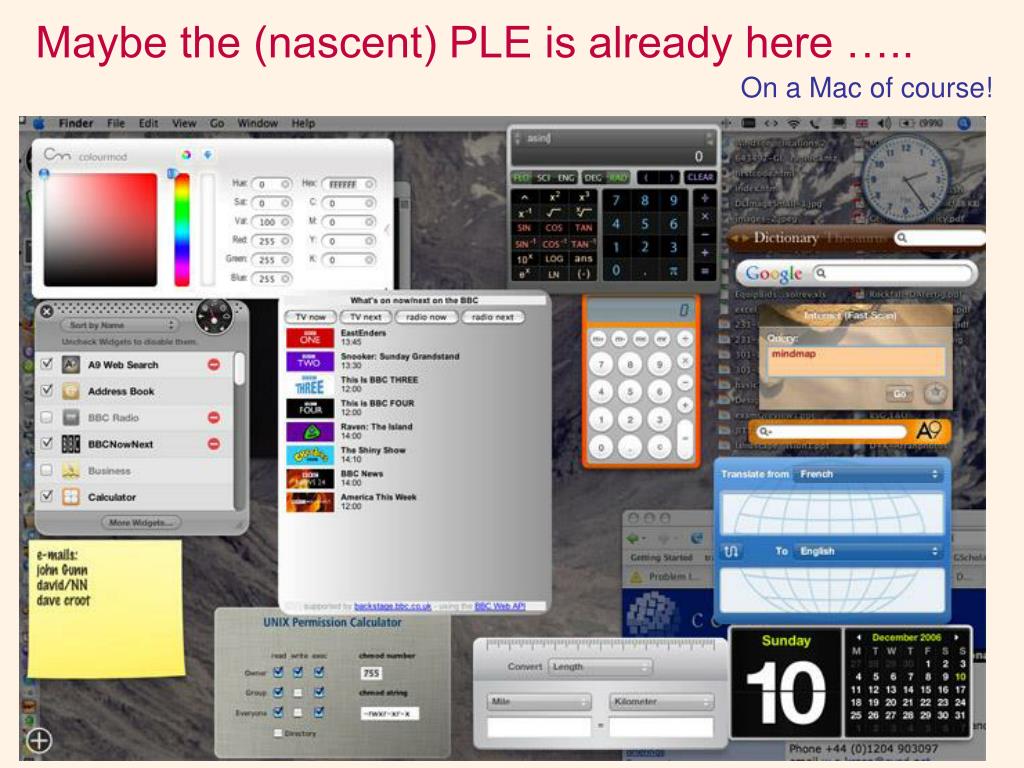
Task: Open the To English language dropdown
Action: pyautogui.click(x=868, y=551)
